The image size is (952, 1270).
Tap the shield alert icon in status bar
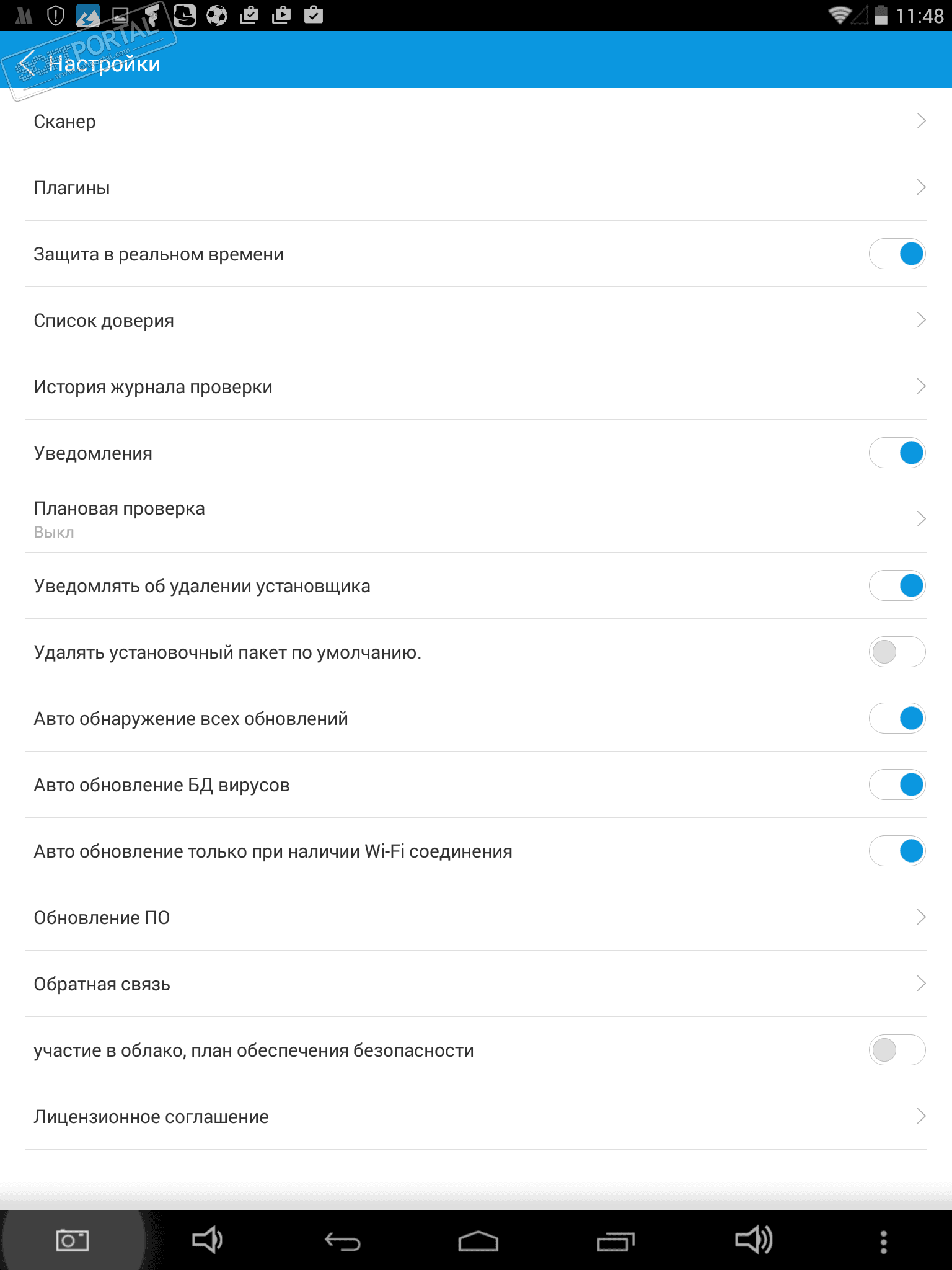pos(56,15)
